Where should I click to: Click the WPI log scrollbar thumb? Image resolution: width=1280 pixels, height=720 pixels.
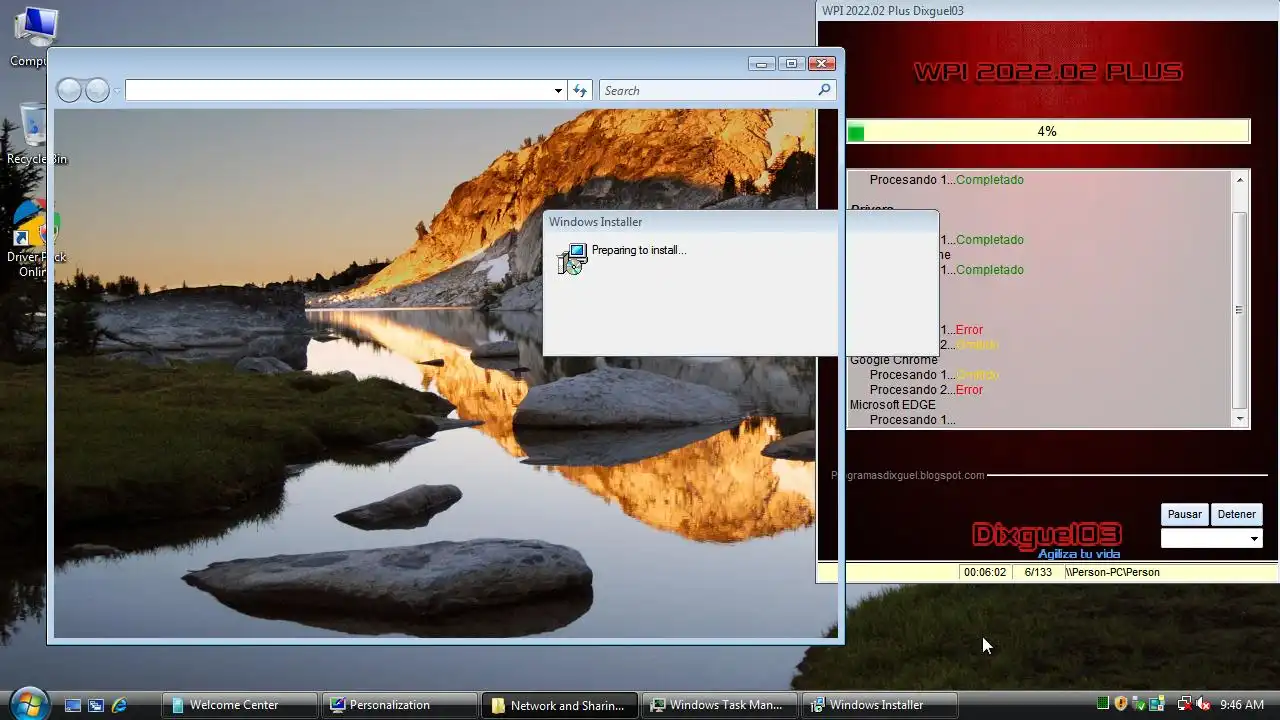(x=1240, y=310)
